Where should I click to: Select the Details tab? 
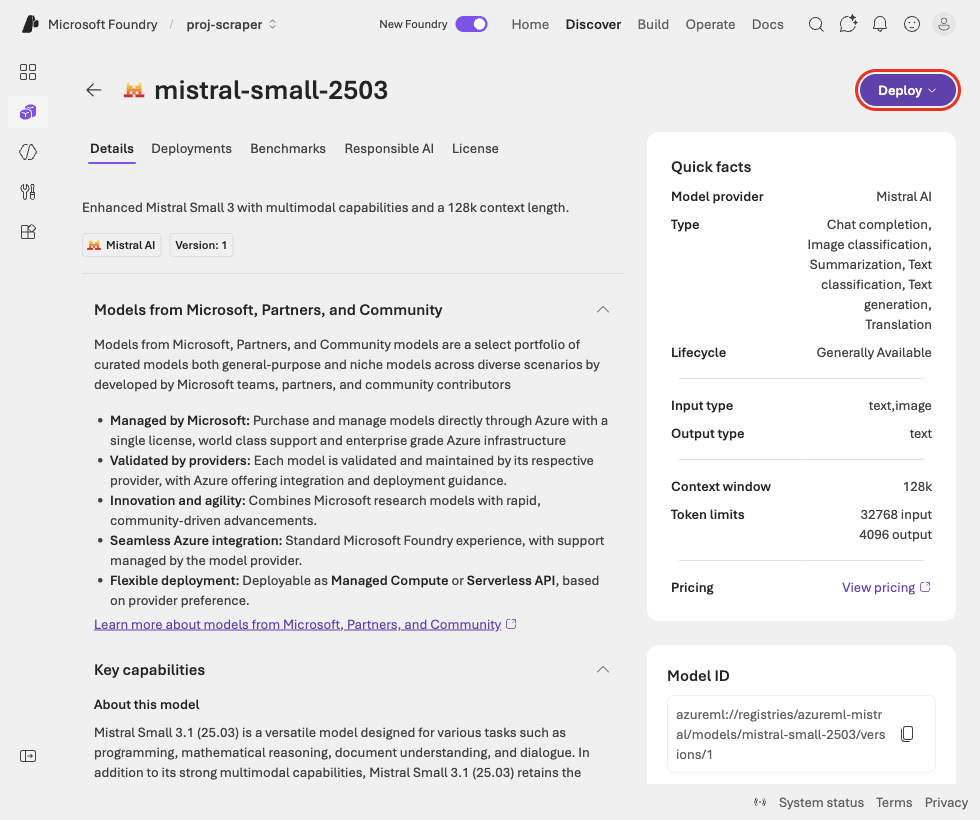pyautogui.click(x=112, y=149)
